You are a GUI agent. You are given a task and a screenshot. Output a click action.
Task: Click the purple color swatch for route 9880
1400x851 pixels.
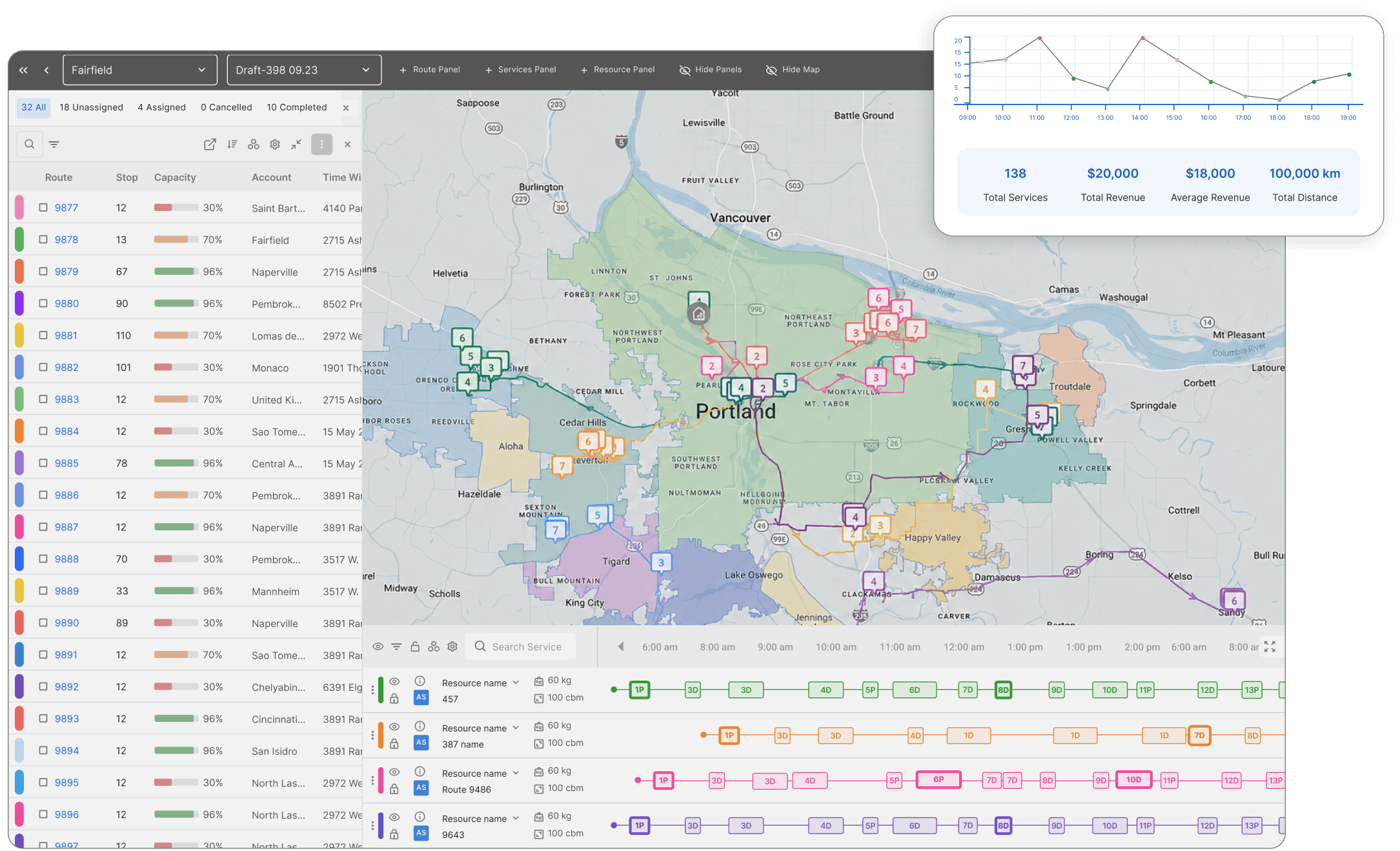[x=19, y=303]
